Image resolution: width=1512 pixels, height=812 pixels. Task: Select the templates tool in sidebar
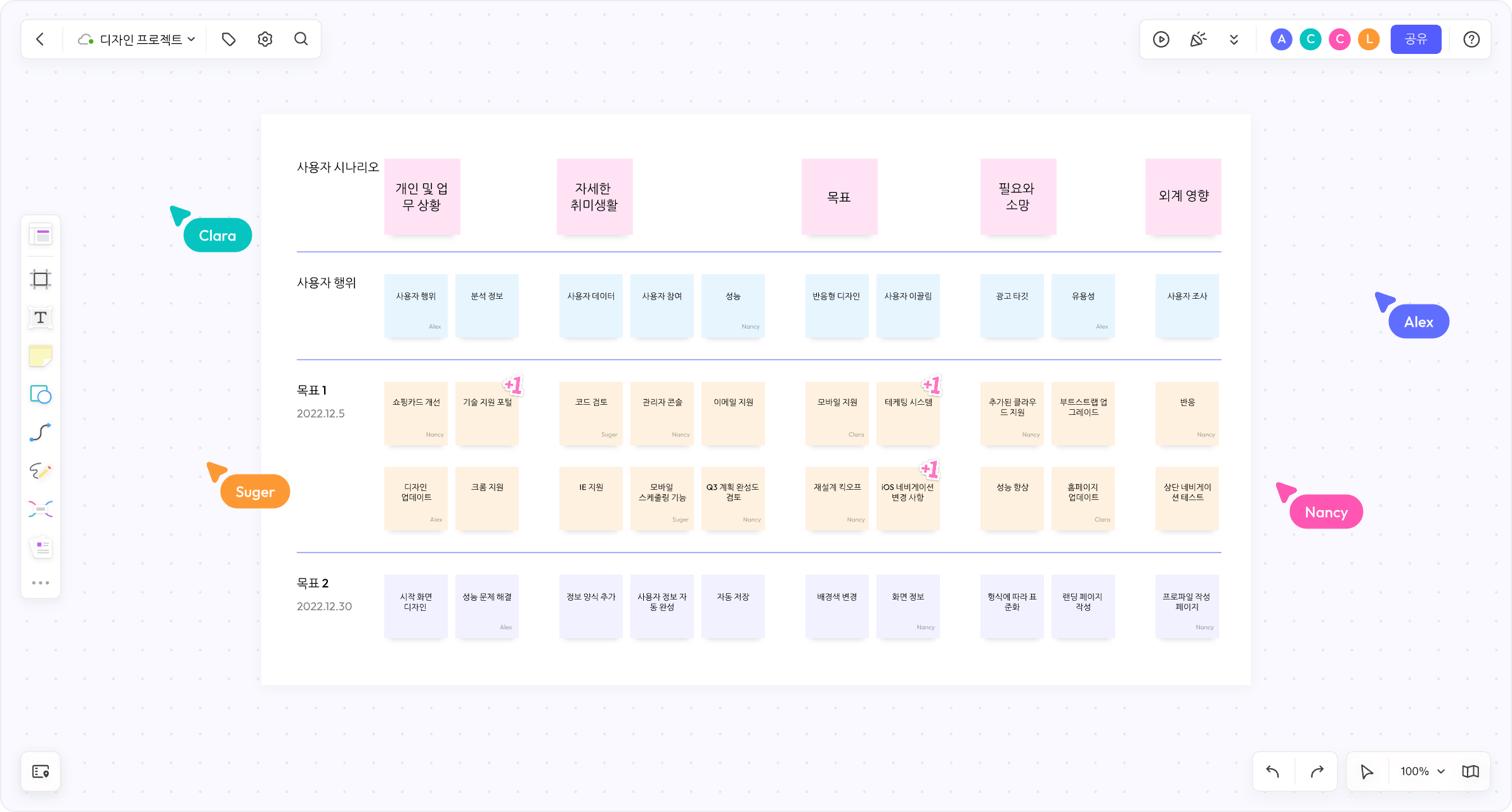(x=41, y=235)
